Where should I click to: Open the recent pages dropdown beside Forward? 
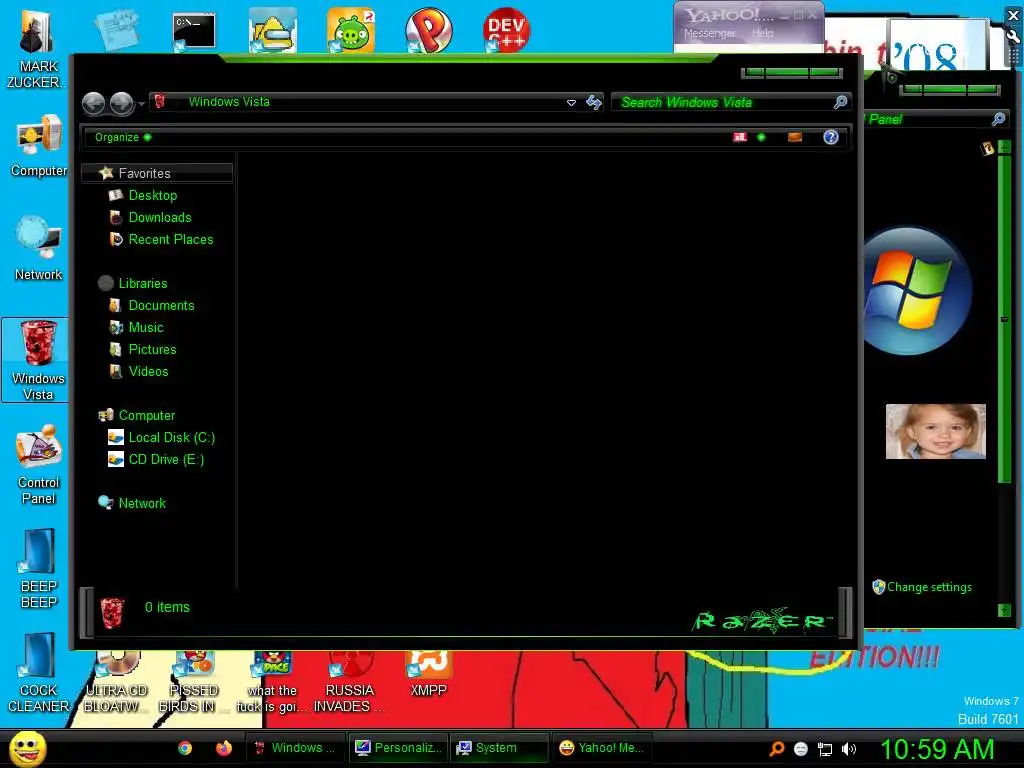(x=141, y=104)
